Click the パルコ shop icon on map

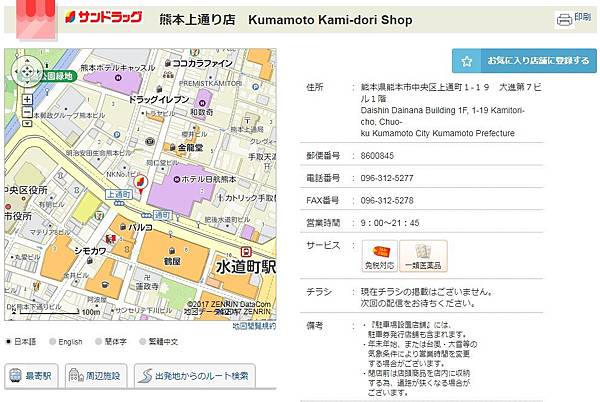coord(123,227)
